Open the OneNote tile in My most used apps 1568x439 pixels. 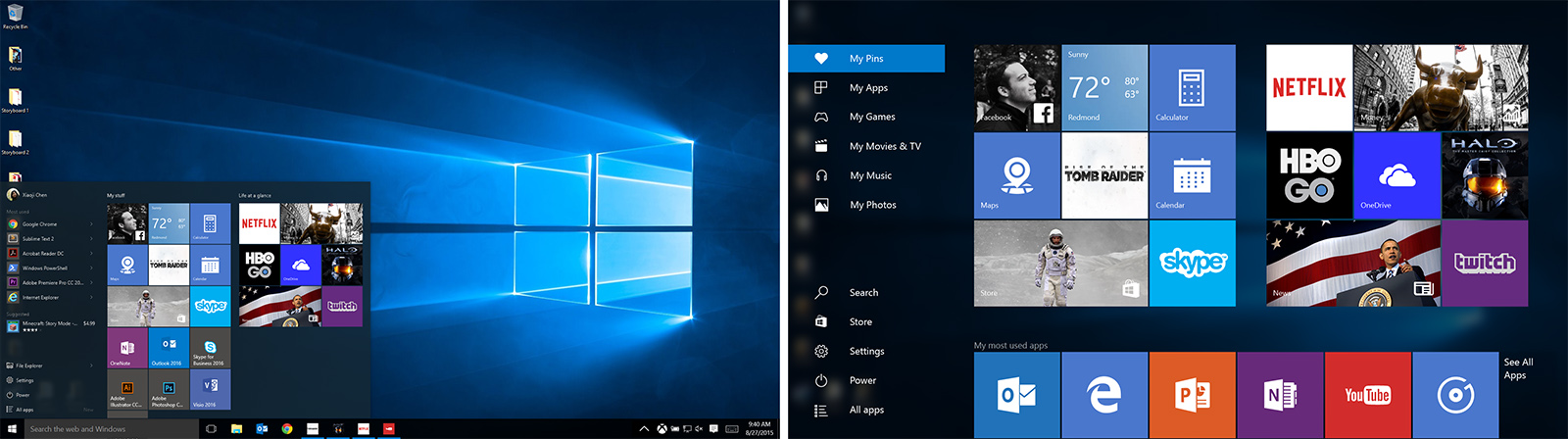1280,395
